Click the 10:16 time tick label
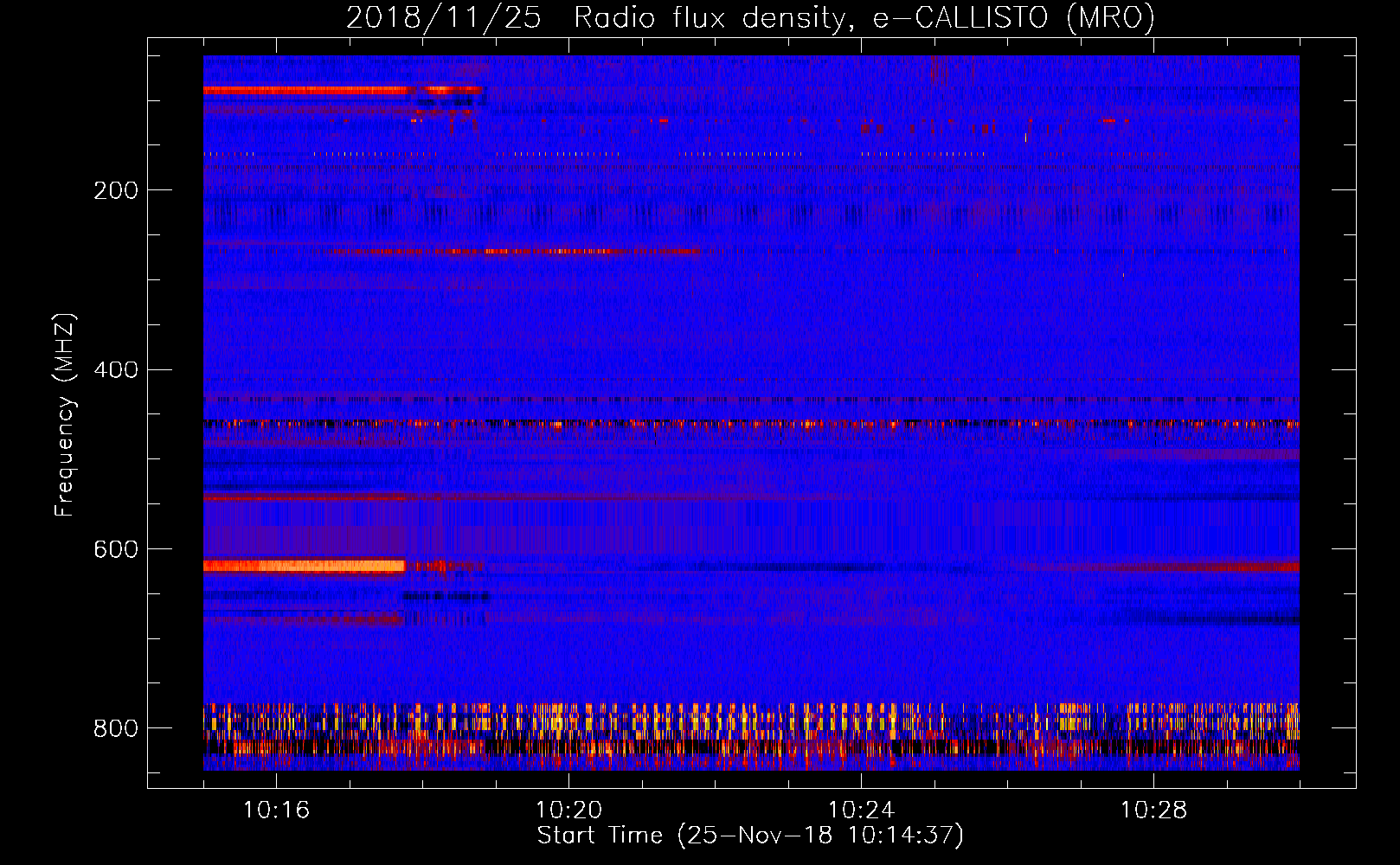1400x865 pixels. pos(276,811)
